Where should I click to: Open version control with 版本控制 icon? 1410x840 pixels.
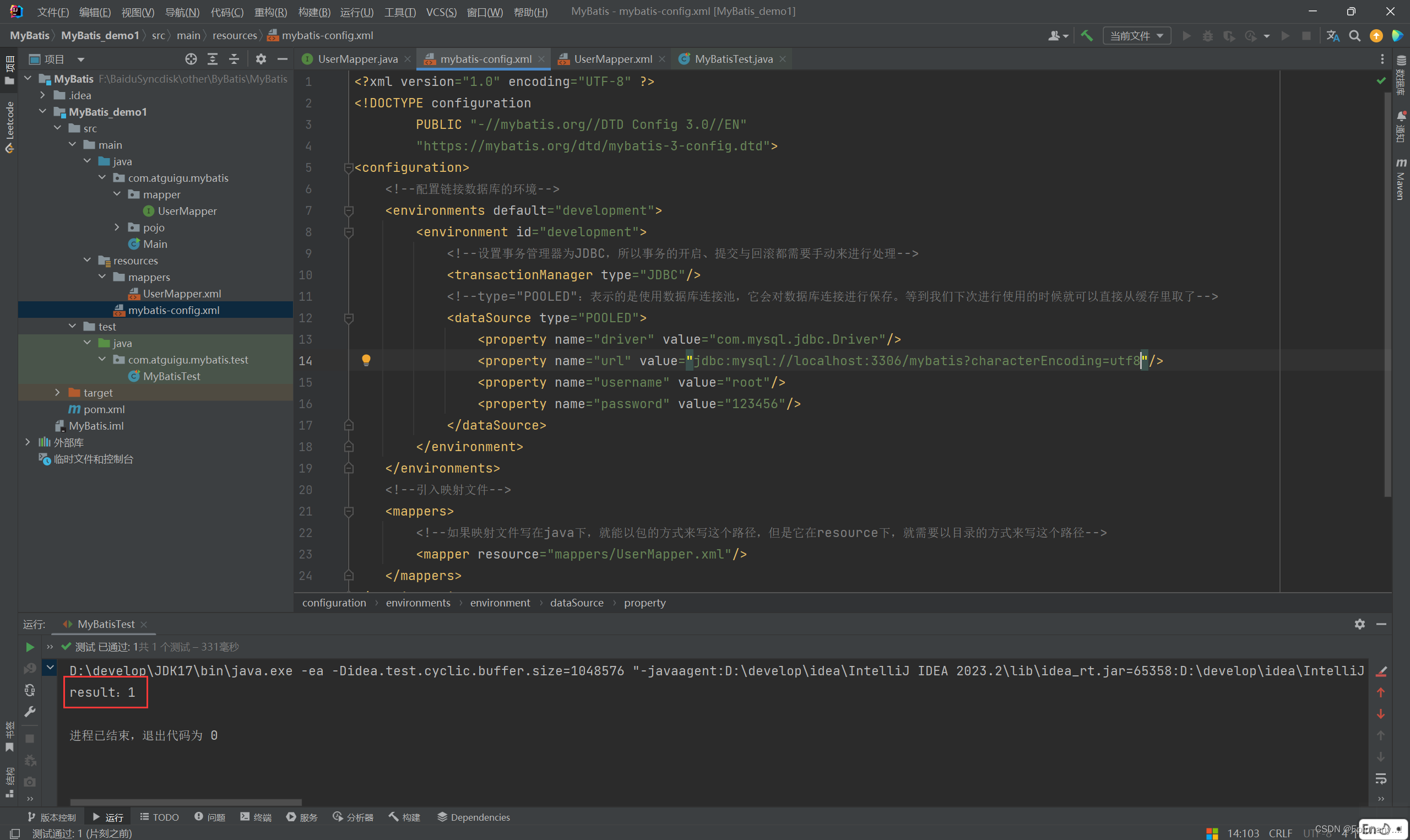[52, 817]
